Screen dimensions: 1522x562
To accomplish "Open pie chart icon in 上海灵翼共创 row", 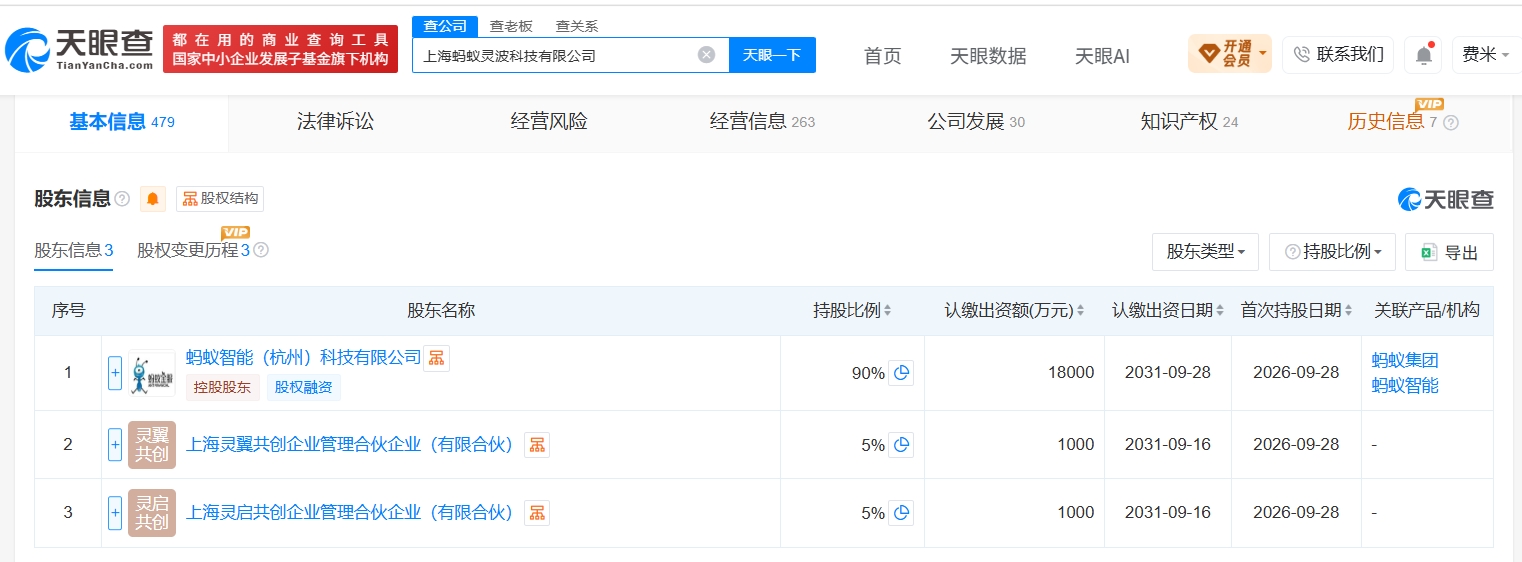I will pyautogui.click(x=901, y=445).
